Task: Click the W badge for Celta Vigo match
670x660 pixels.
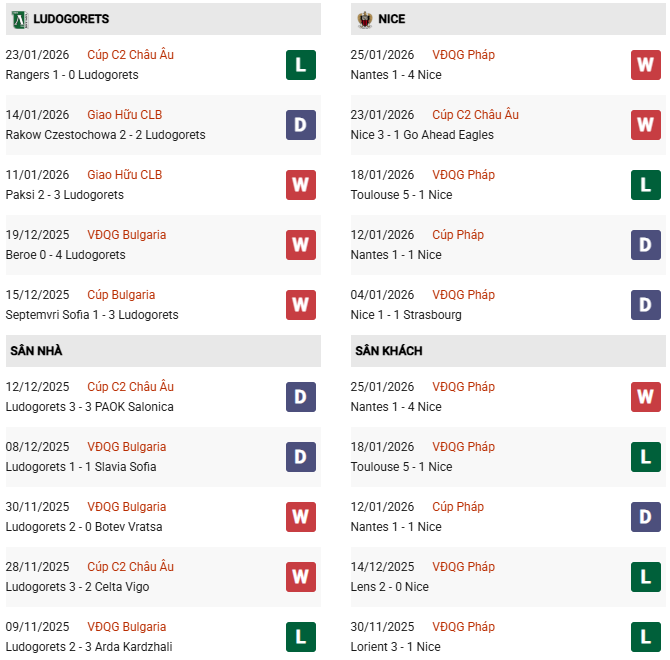Action: [x=301, y=577]
